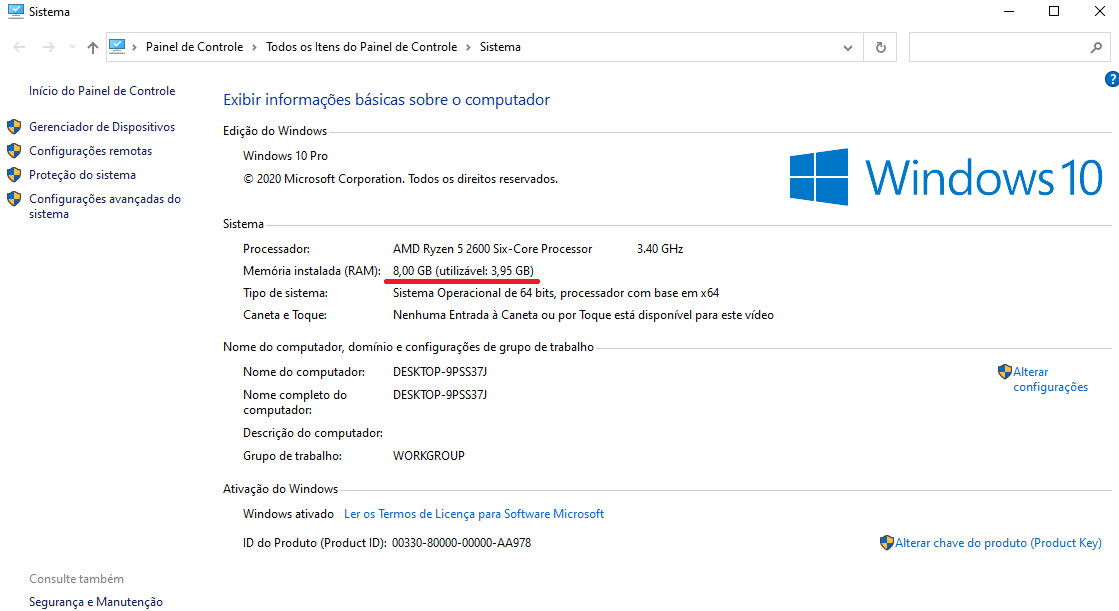The height and width of the screenshot is (611, 1119).
Task: Open recent locations dropdown arrow
Action: [72, 47]
